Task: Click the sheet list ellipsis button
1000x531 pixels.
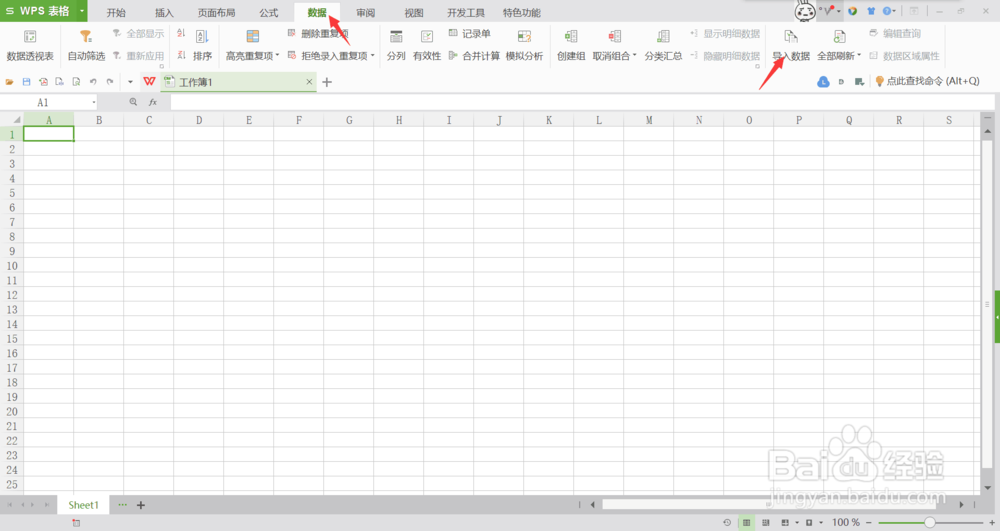Action: pos(122,505)
